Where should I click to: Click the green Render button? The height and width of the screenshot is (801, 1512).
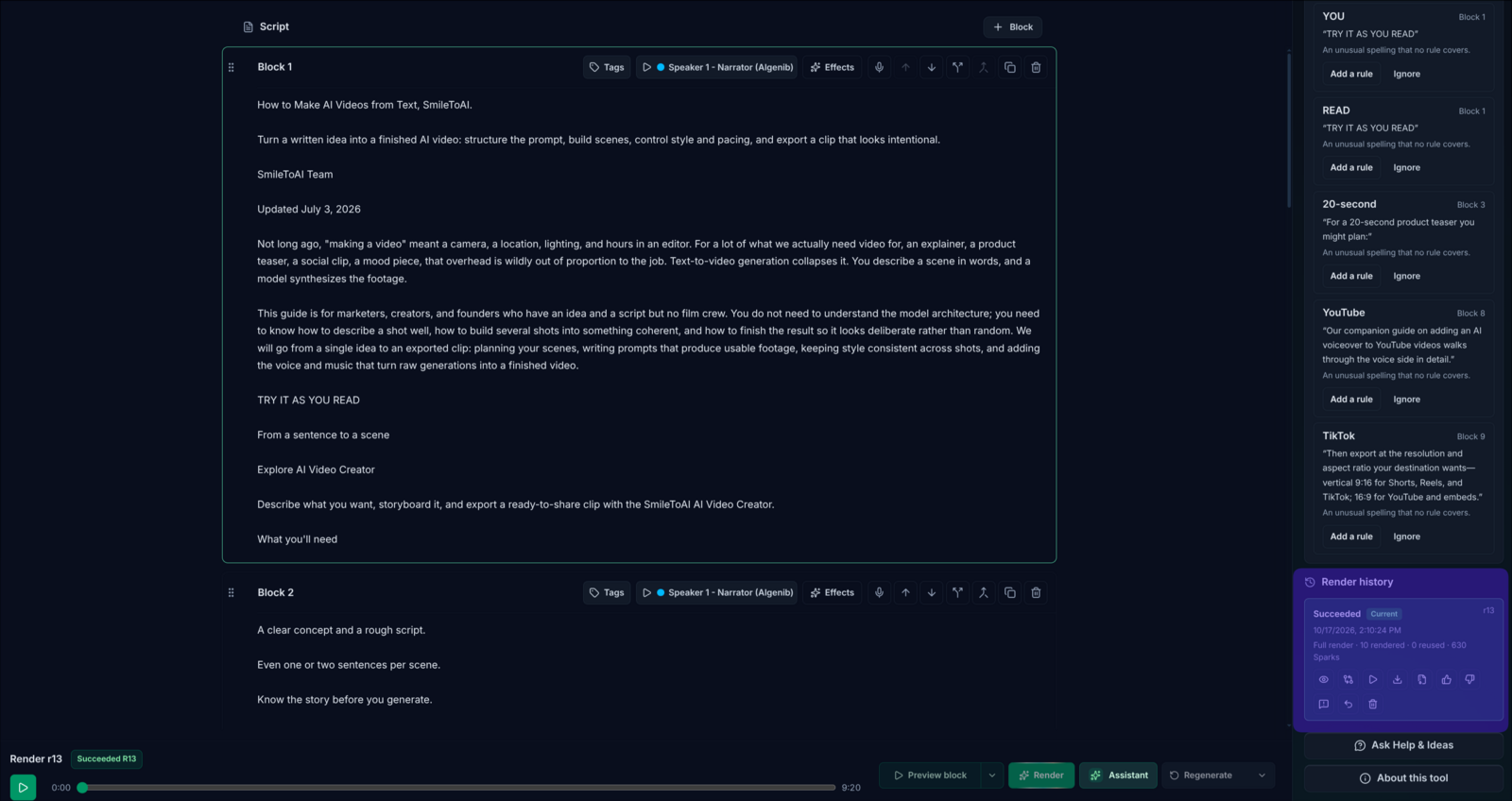pyautogui.click(x=1041, y=775)
